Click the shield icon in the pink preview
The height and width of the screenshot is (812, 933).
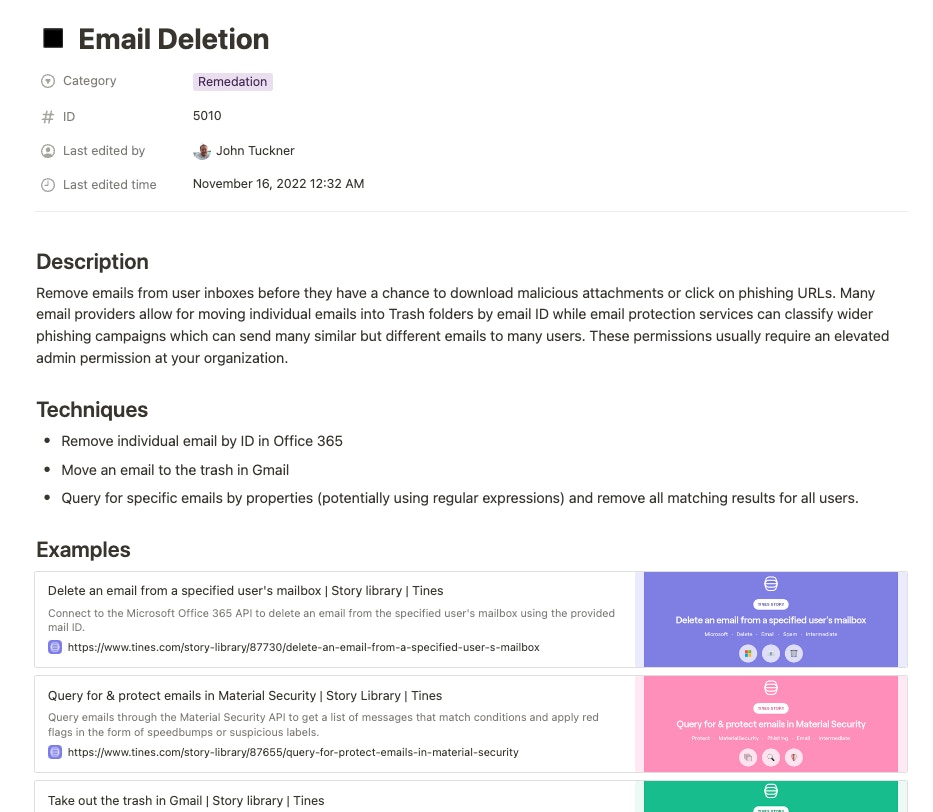(794, 758)
